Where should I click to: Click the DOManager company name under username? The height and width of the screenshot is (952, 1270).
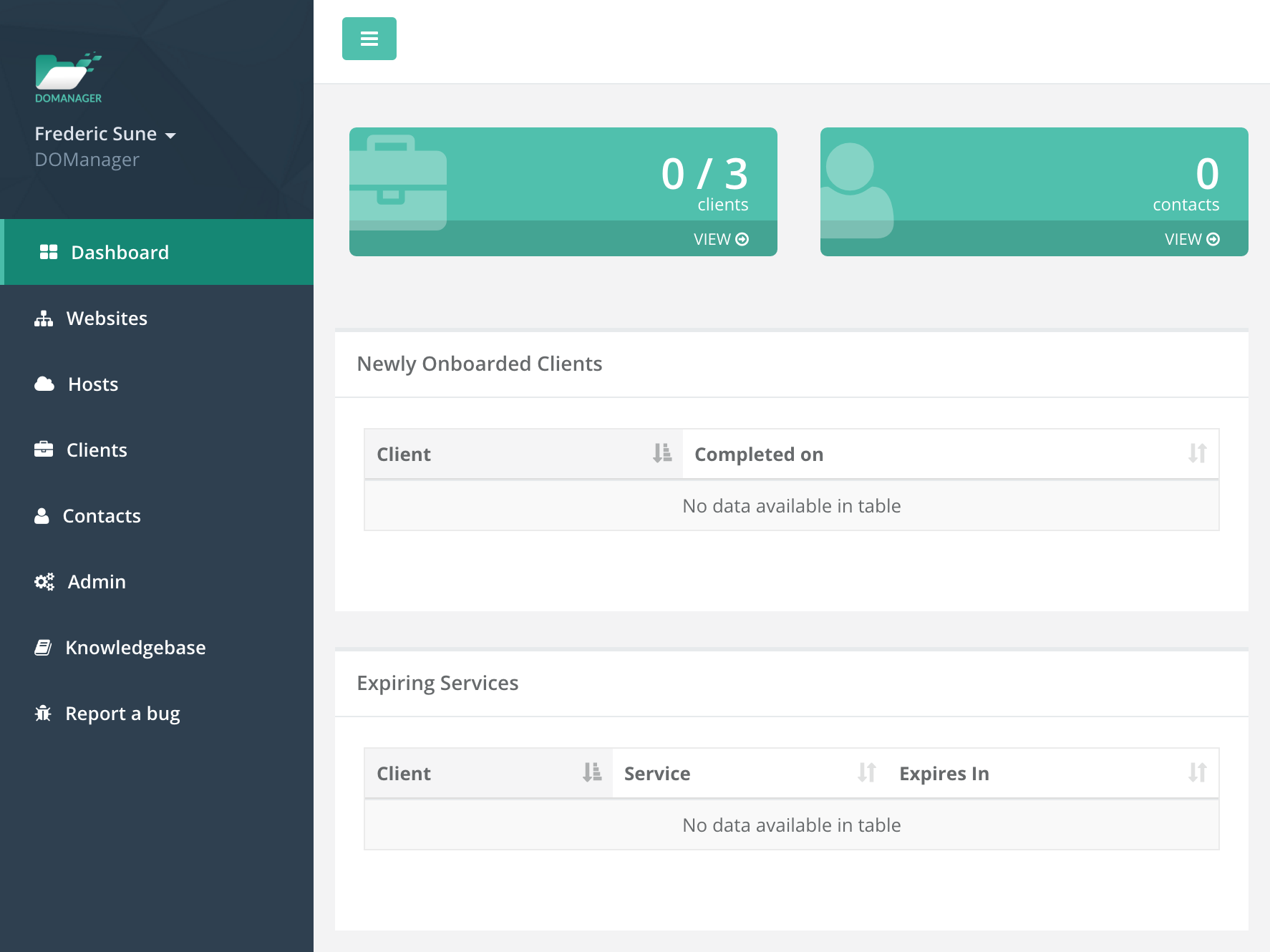[87, 160]
